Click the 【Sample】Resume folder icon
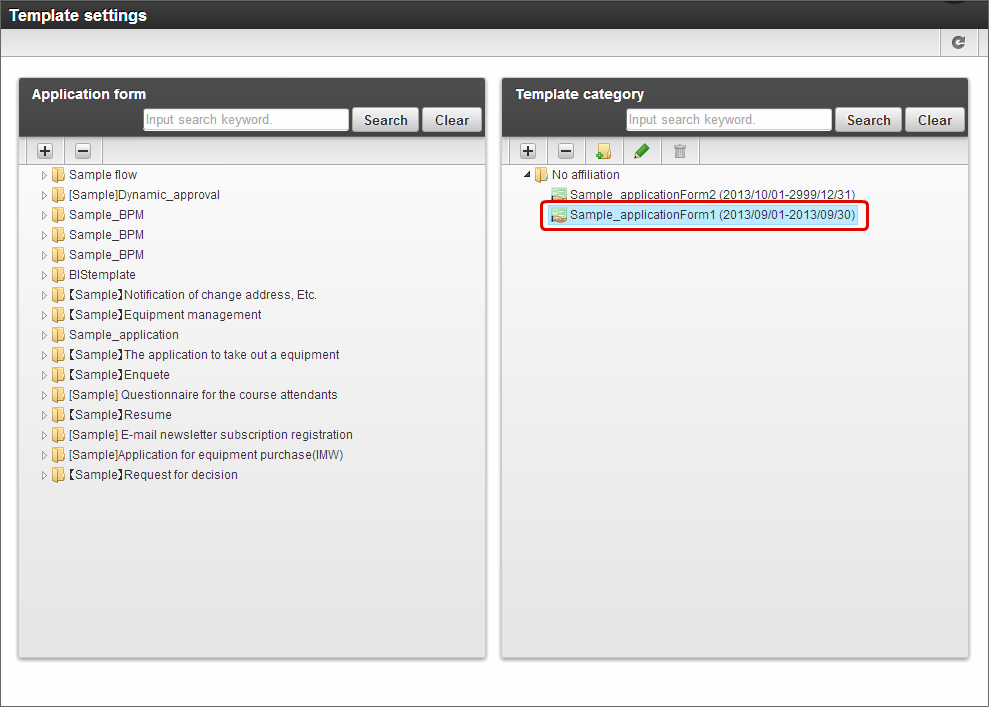Image resolution: width=989 pixels, height=707 pixels. 58,415
